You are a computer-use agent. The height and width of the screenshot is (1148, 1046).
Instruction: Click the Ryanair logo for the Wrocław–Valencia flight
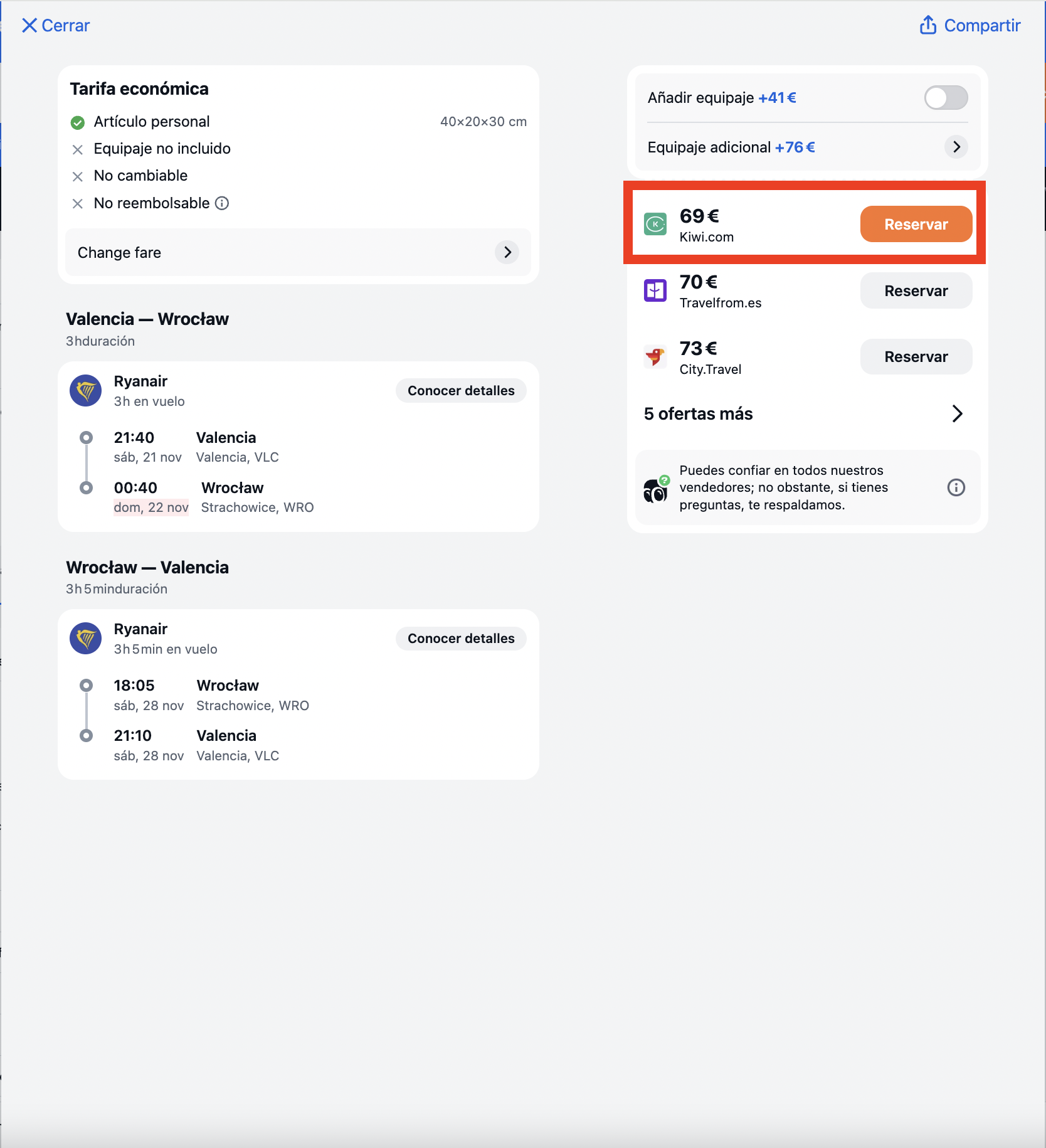[x=86, y=639]
